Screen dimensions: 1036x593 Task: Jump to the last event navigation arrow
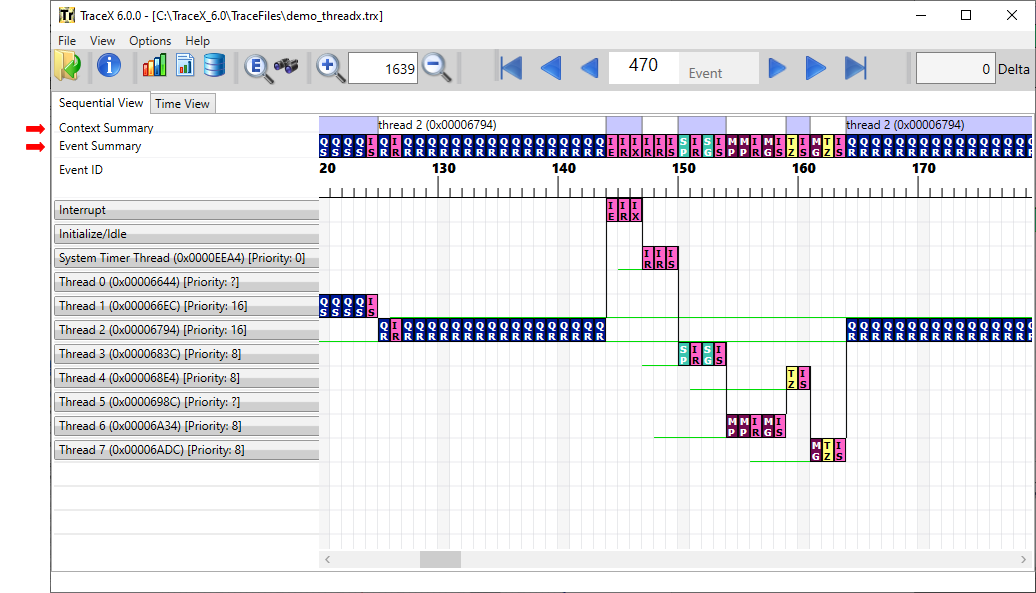point(853,66)
